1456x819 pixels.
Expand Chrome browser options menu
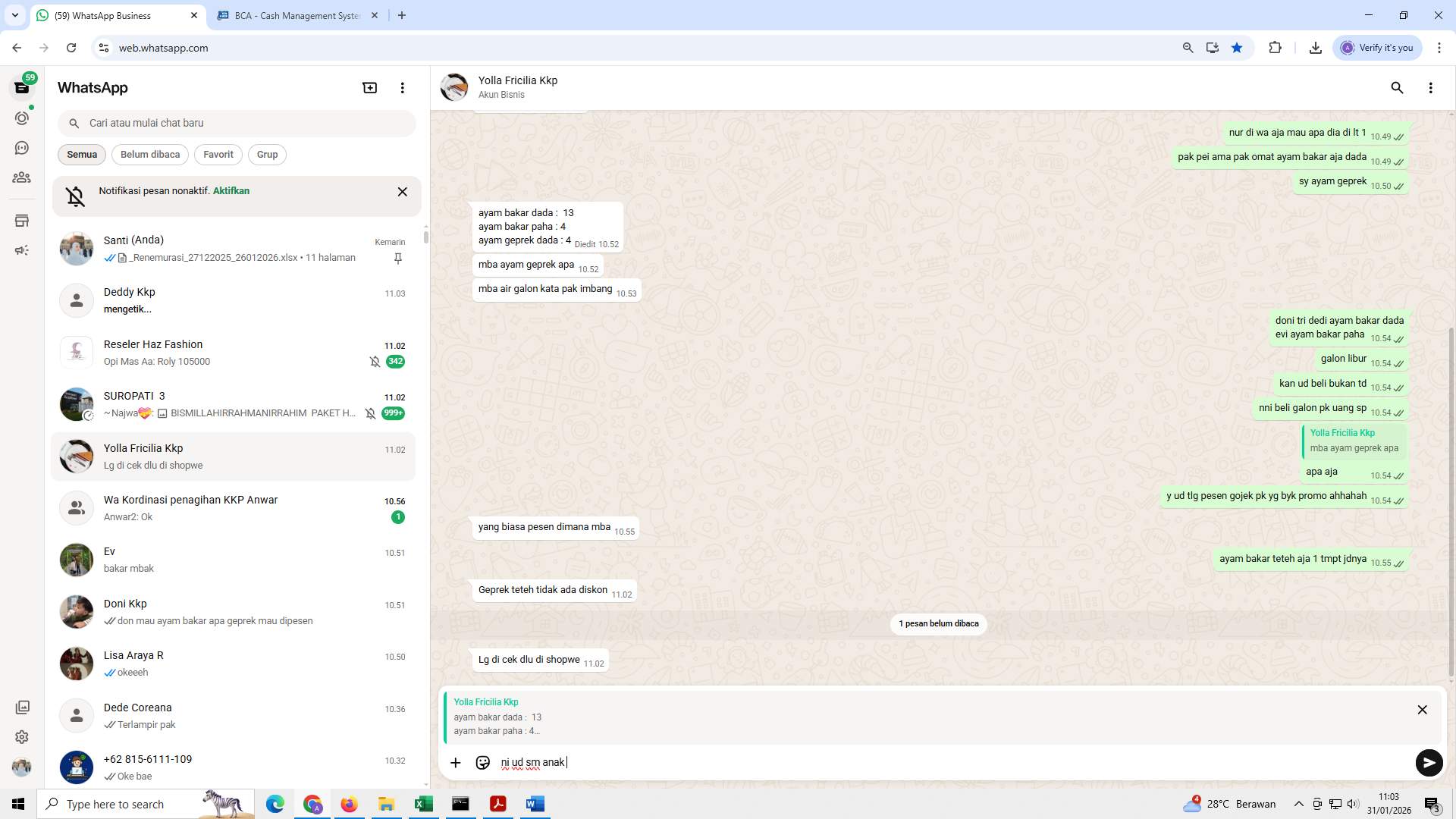point(1439,47)
